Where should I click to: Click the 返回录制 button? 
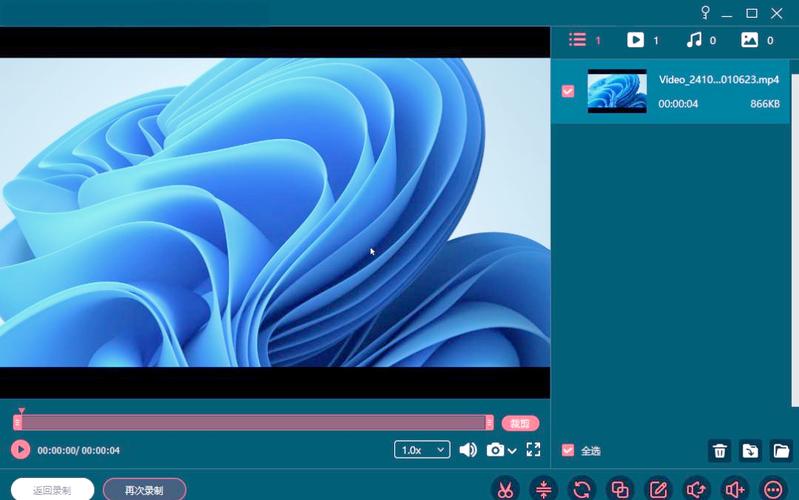pyautogui.click(x=52, y=490)
